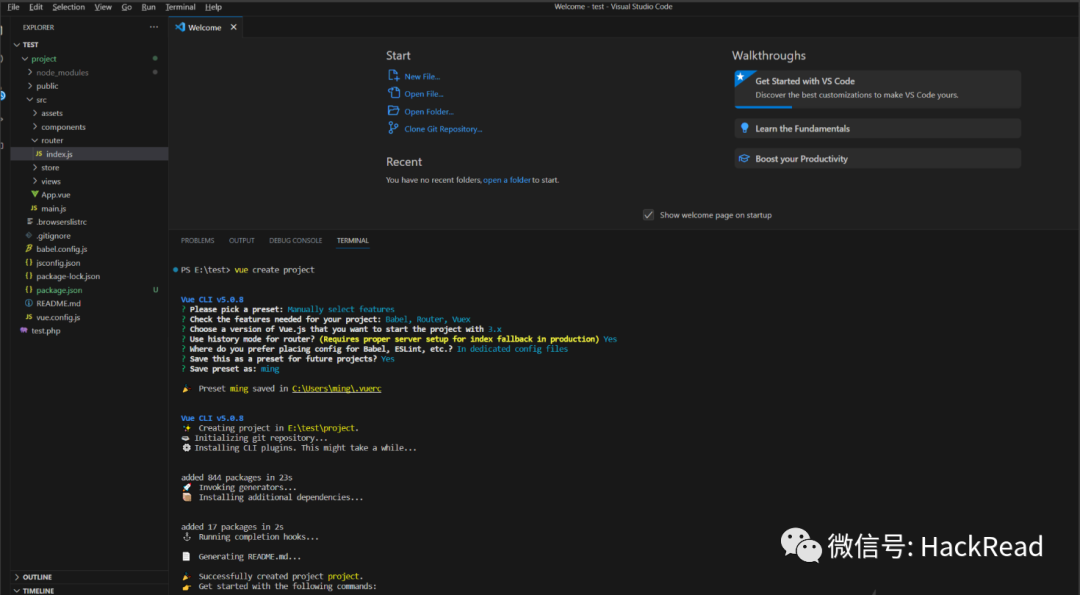Click the JS icon beside vue.config.js

29,317
